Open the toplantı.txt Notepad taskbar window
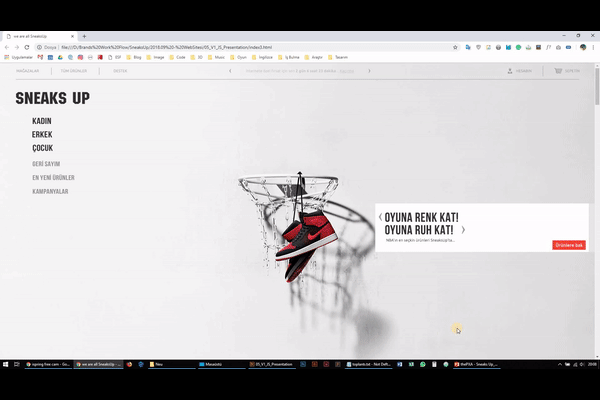The image size is (600, 400). pos(369,364)
